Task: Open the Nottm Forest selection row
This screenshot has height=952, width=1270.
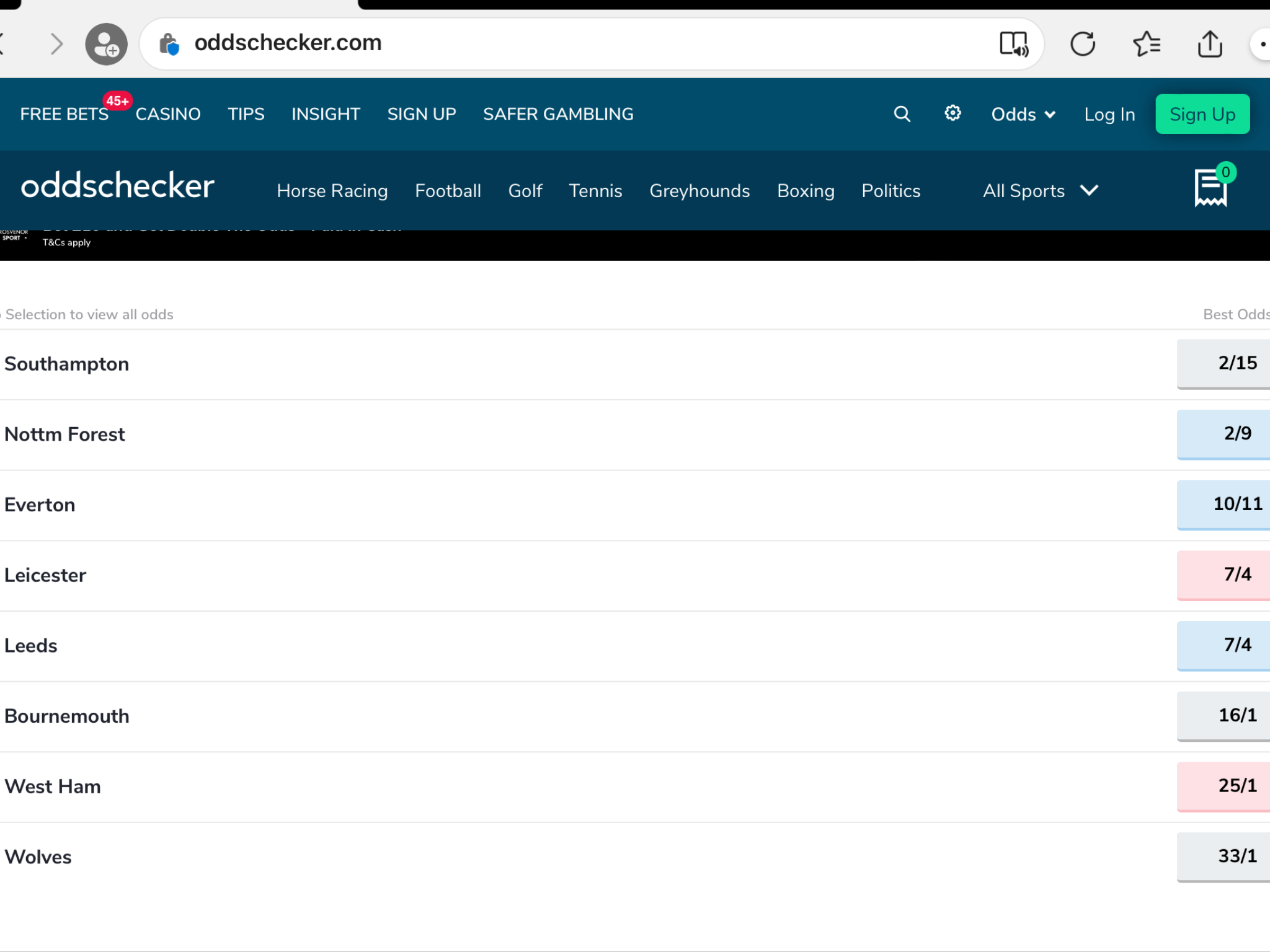Action: point(635,435)
